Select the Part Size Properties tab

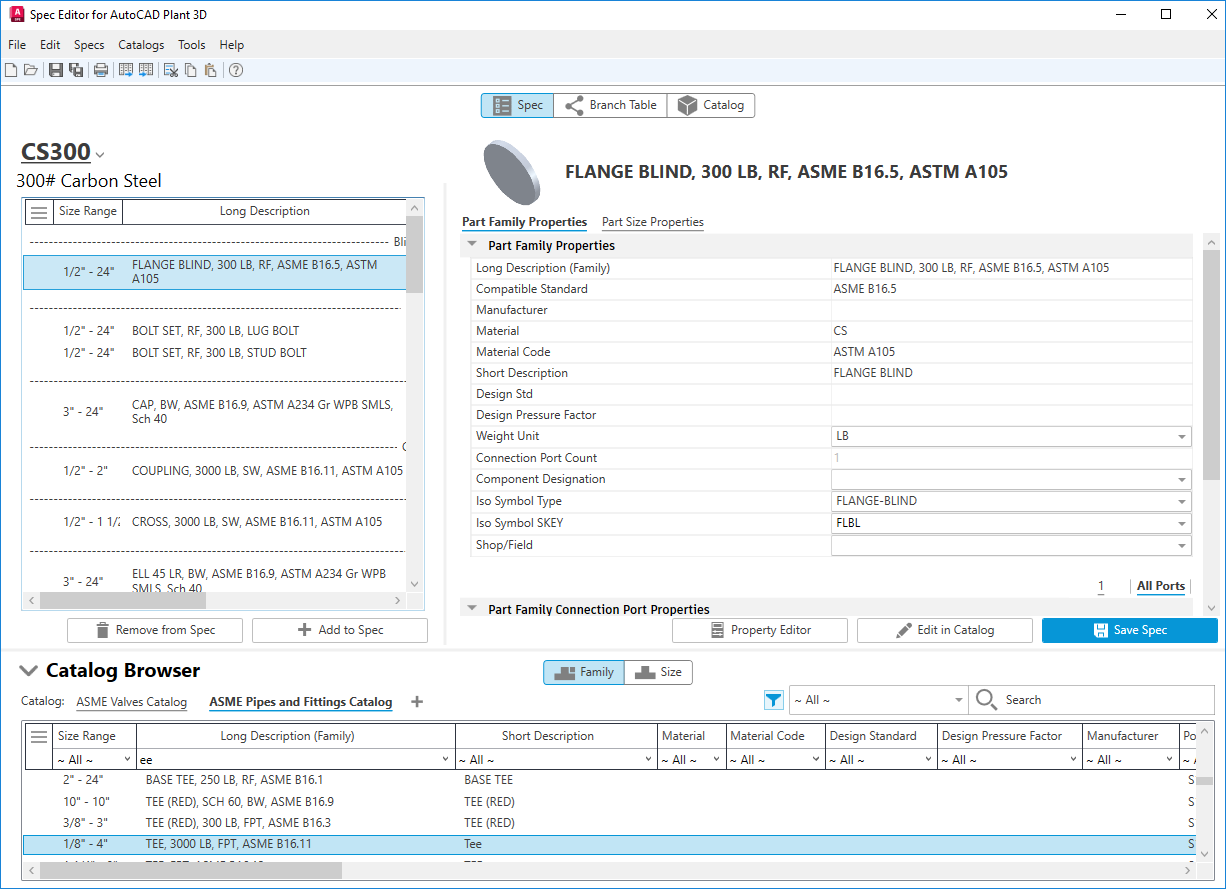653,222
